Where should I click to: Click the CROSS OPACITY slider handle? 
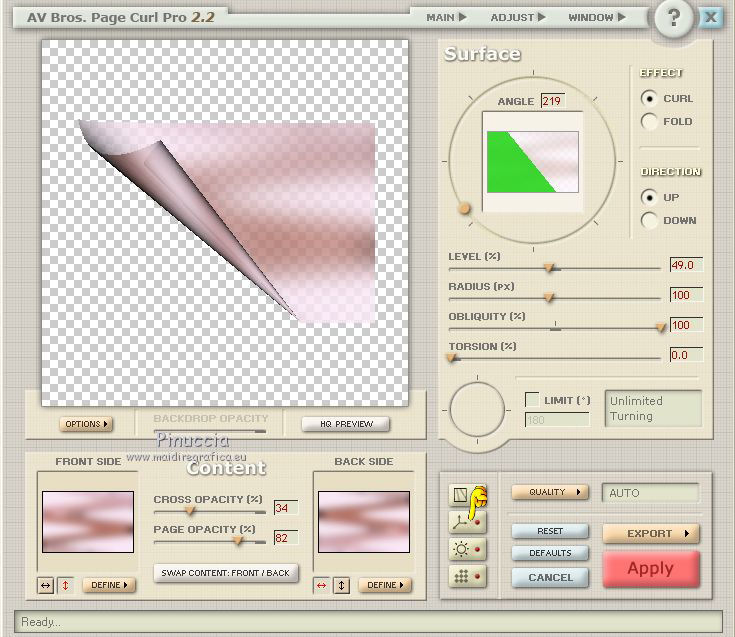coord(190,511)
